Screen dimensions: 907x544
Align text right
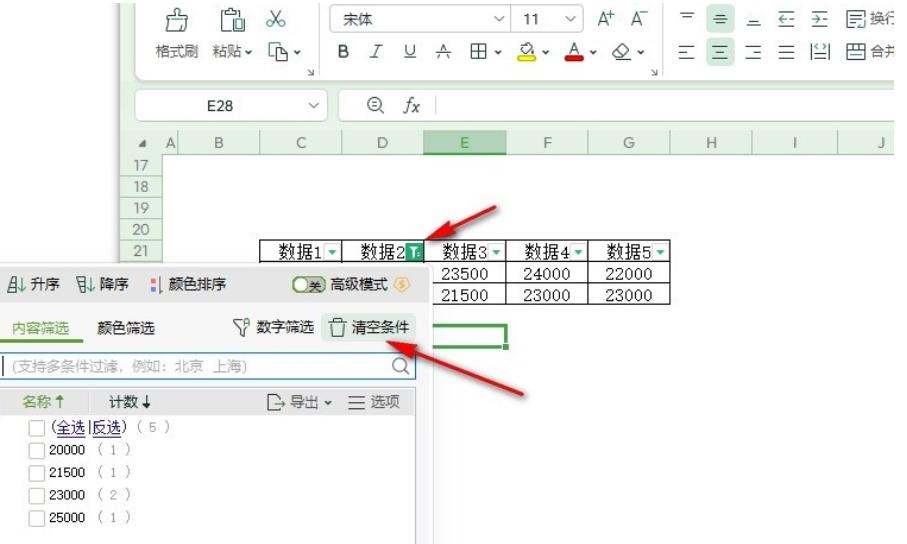click(753, 52)
